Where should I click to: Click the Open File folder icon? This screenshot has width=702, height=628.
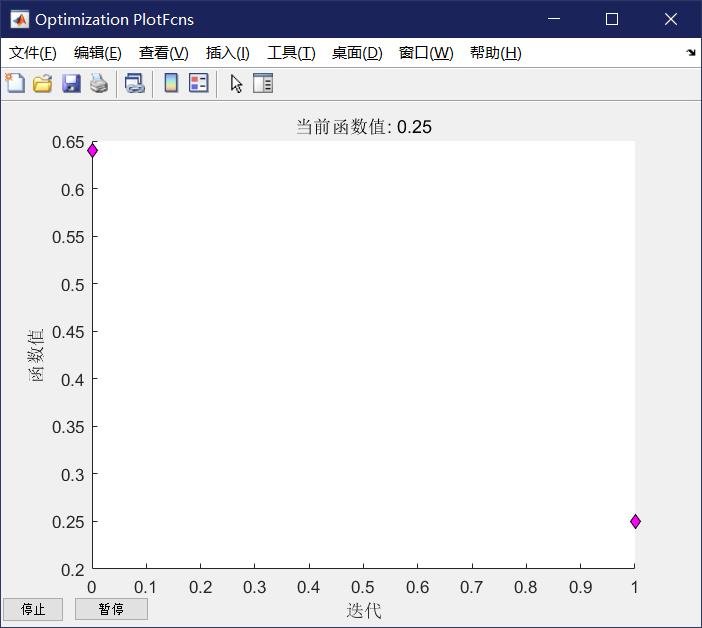pos(42,84)
